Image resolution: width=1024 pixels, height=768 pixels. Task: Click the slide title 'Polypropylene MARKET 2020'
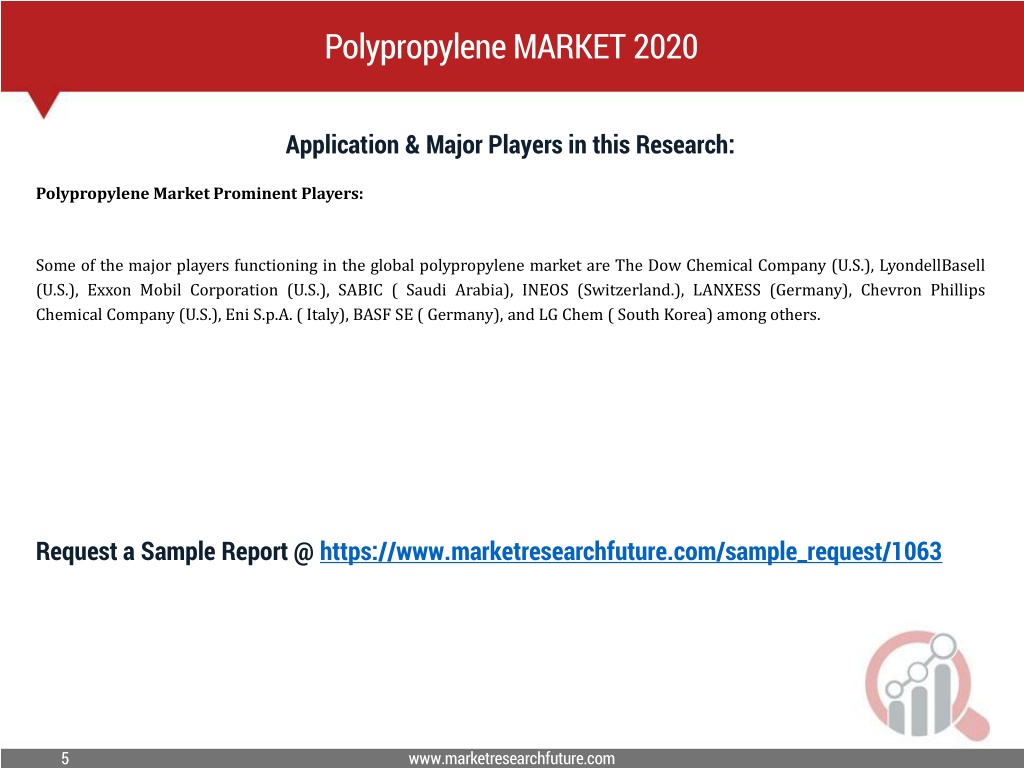pos(511,47)
